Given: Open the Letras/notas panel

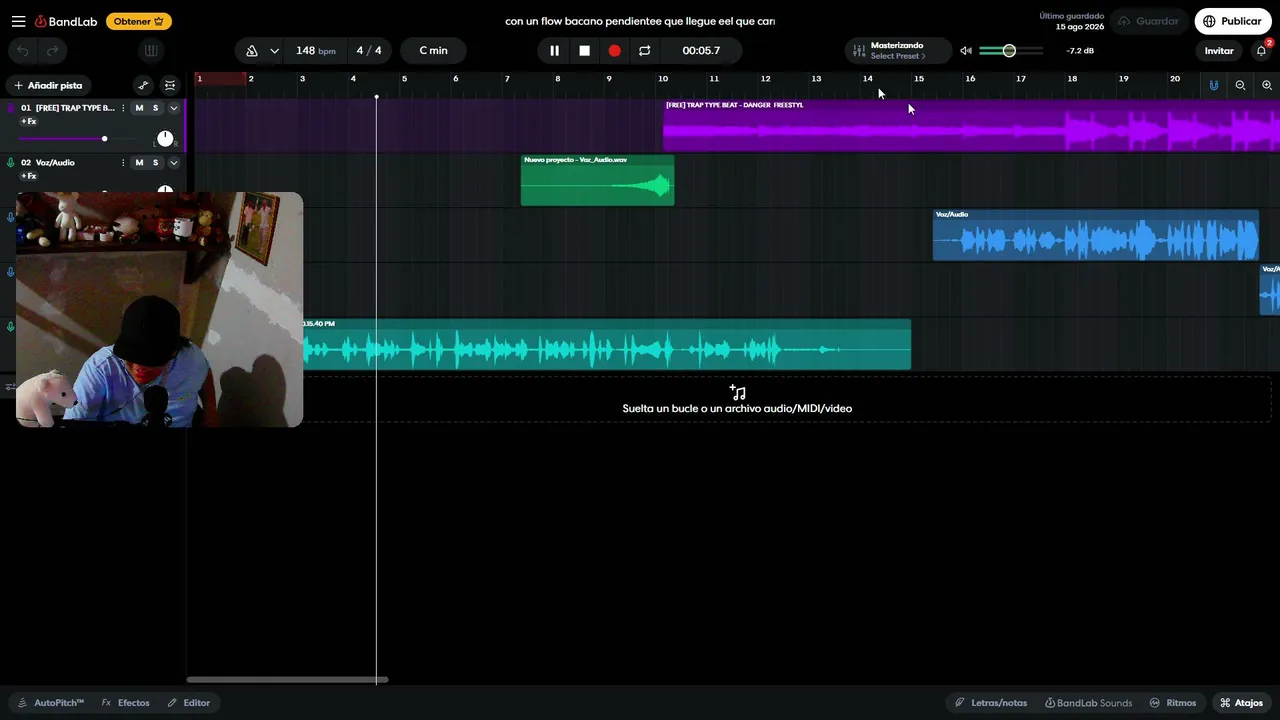Looking at the screenshot, I should (x=991, y=703).
